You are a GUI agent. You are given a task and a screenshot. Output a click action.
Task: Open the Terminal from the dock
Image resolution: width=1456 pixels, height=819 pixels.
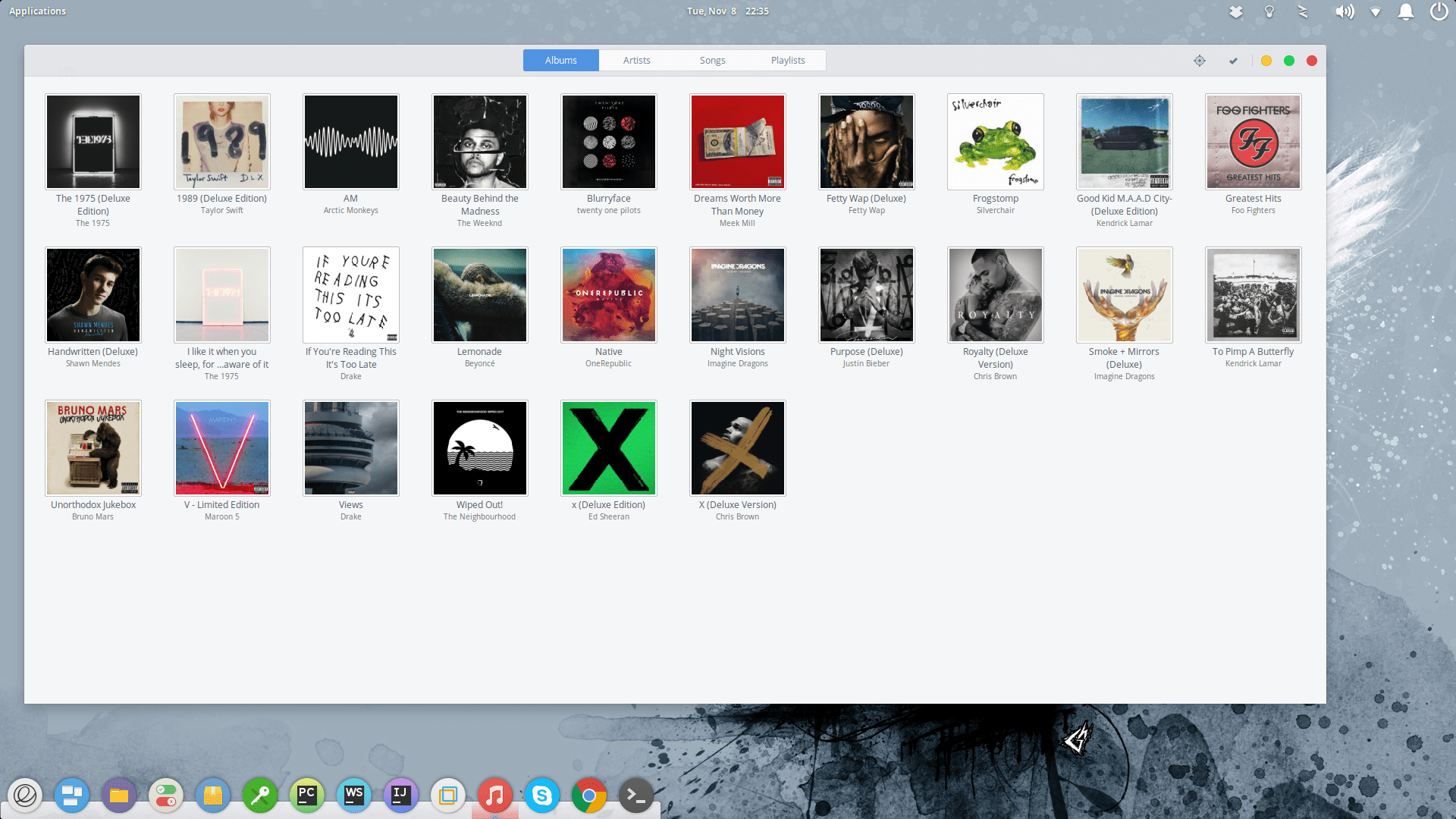pos(636,795)
